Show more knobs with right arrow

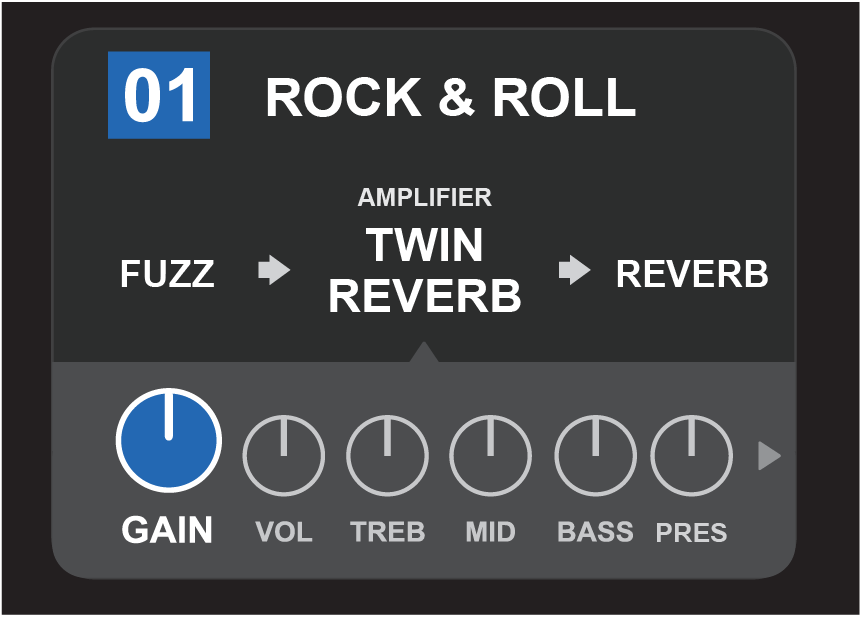[x=768, y=456]
